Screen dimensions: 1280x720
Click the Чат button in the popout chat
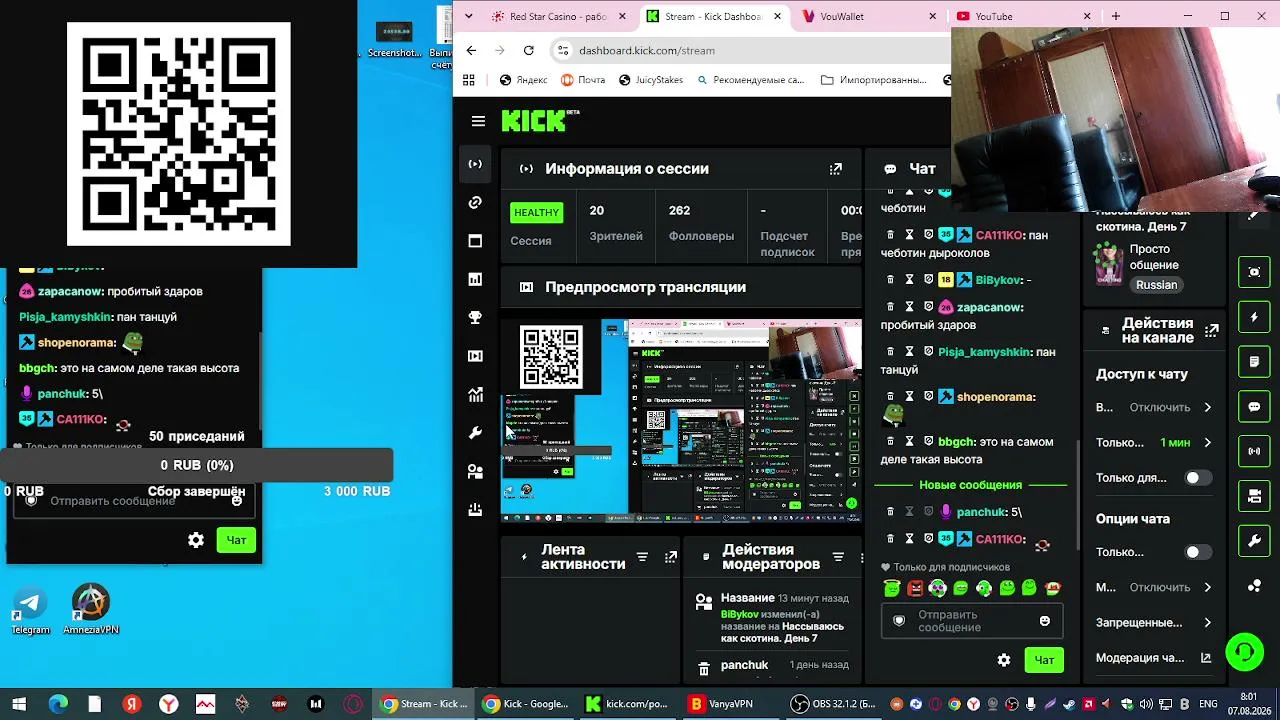[x=236, y=540]
